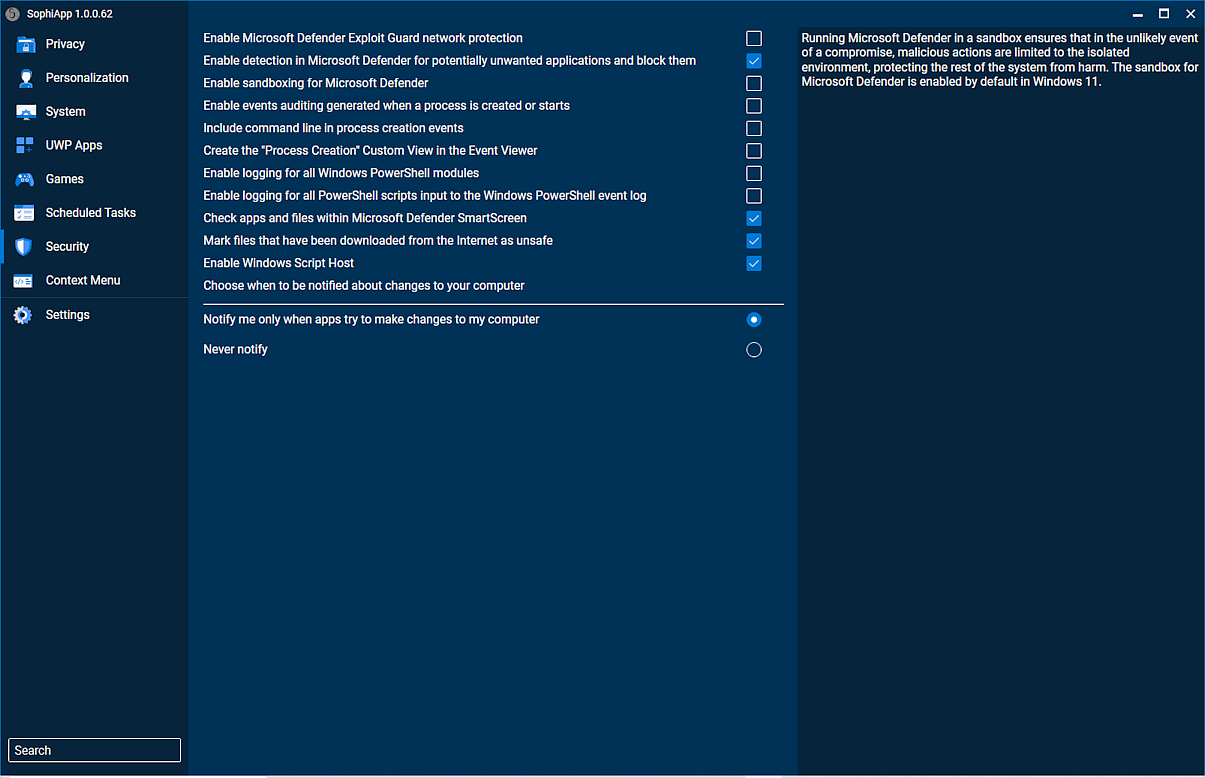The image size is (1205, 778).
Task: Select the Never notify radio button
Action: (x=754, y=350)
